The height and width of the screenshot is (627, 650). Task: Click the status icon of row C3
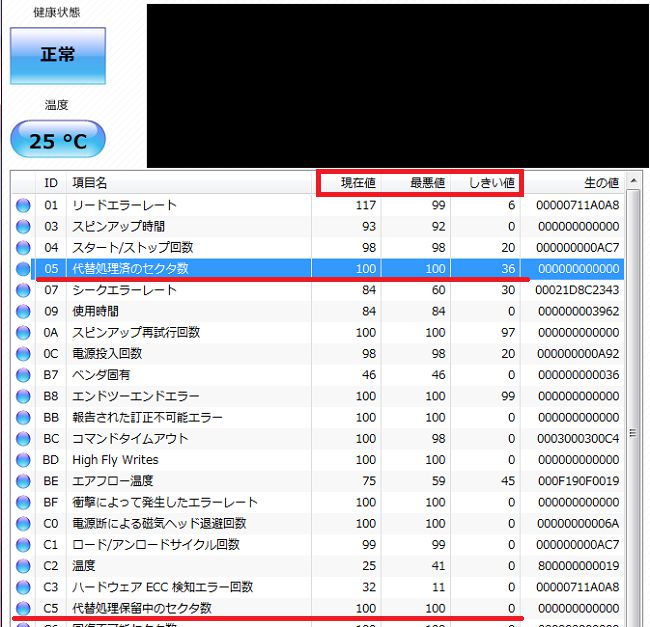[23, 587]
